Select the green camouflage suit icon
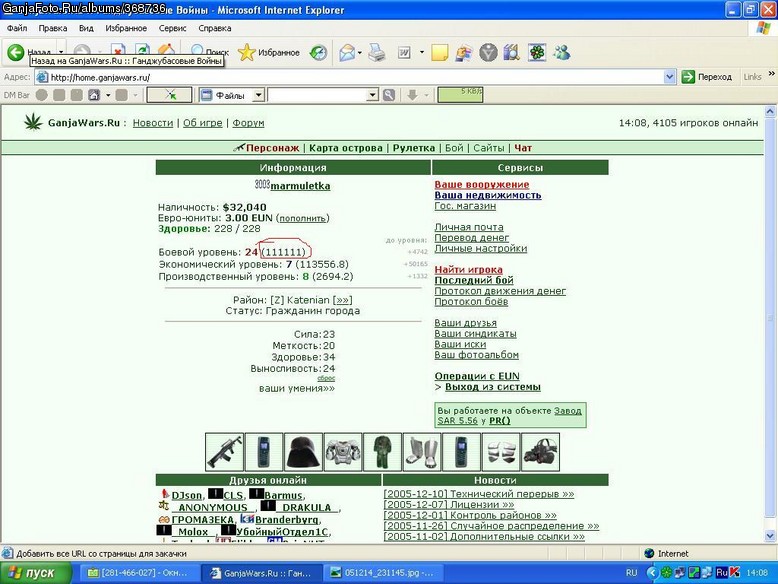Image resolution: width=778 pixels, height=584 pixels. click(x=382, y=452)
